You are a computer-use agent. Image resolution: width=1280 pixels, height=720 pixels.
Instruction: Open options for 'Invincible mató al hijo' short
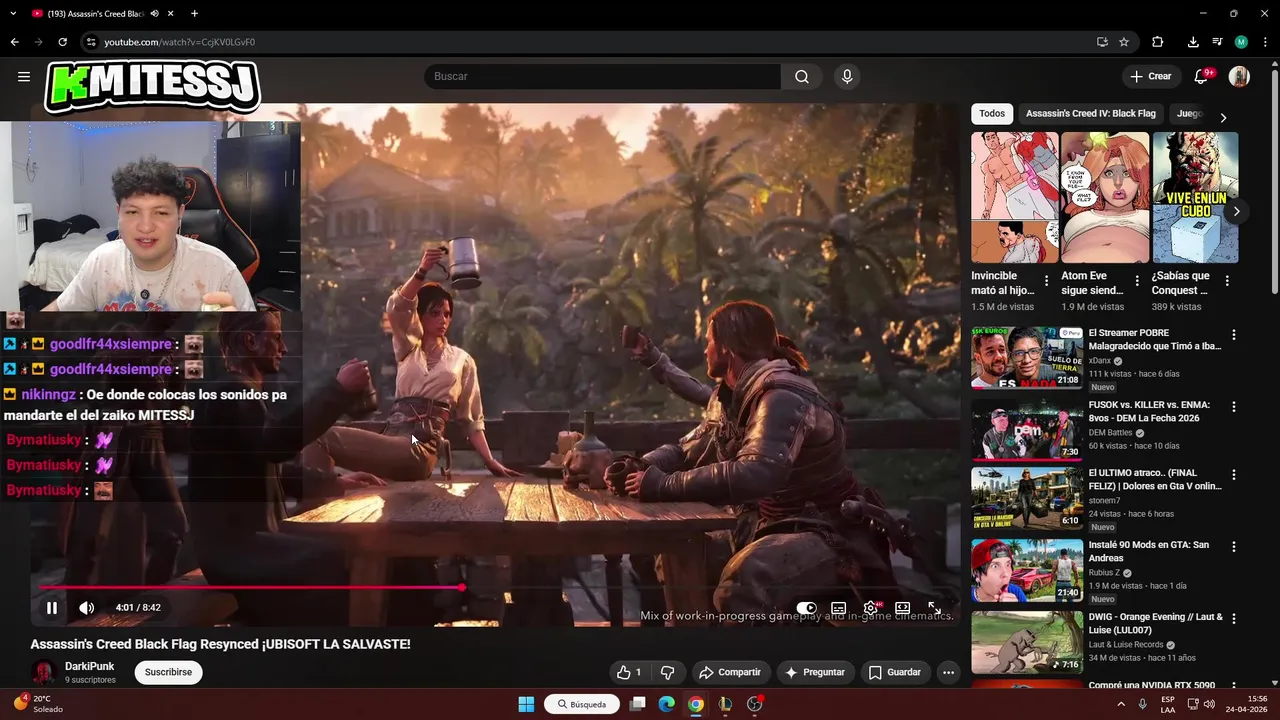[1046, 281]
